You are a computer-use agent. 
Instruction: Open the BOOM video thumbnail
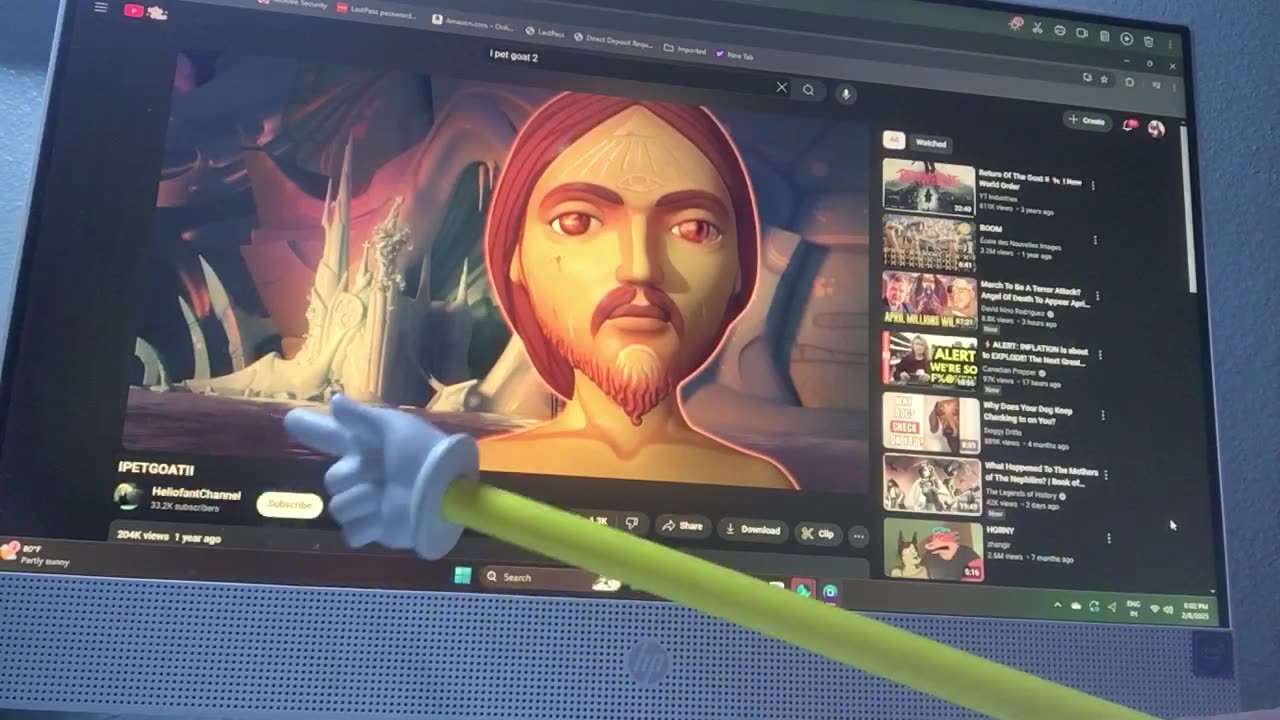(x=928, y=243)
